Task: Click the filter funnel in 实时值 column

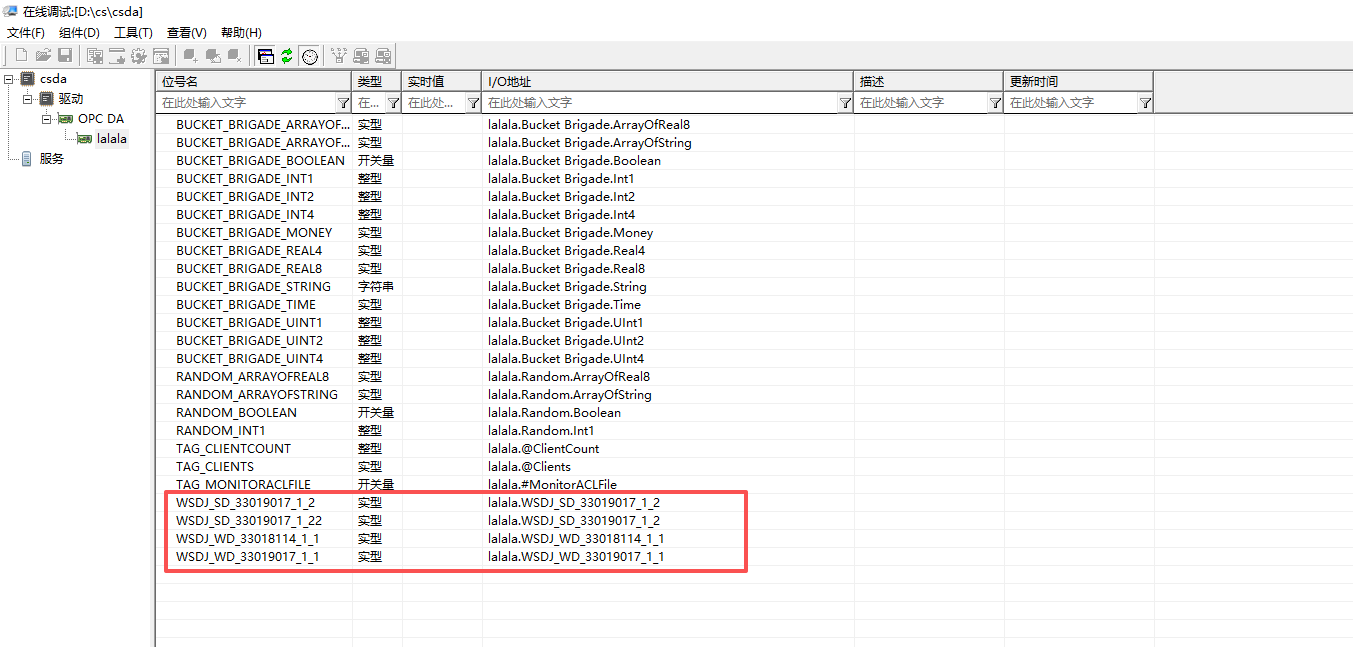Action: pyautogui.click(x=473, y=103)
